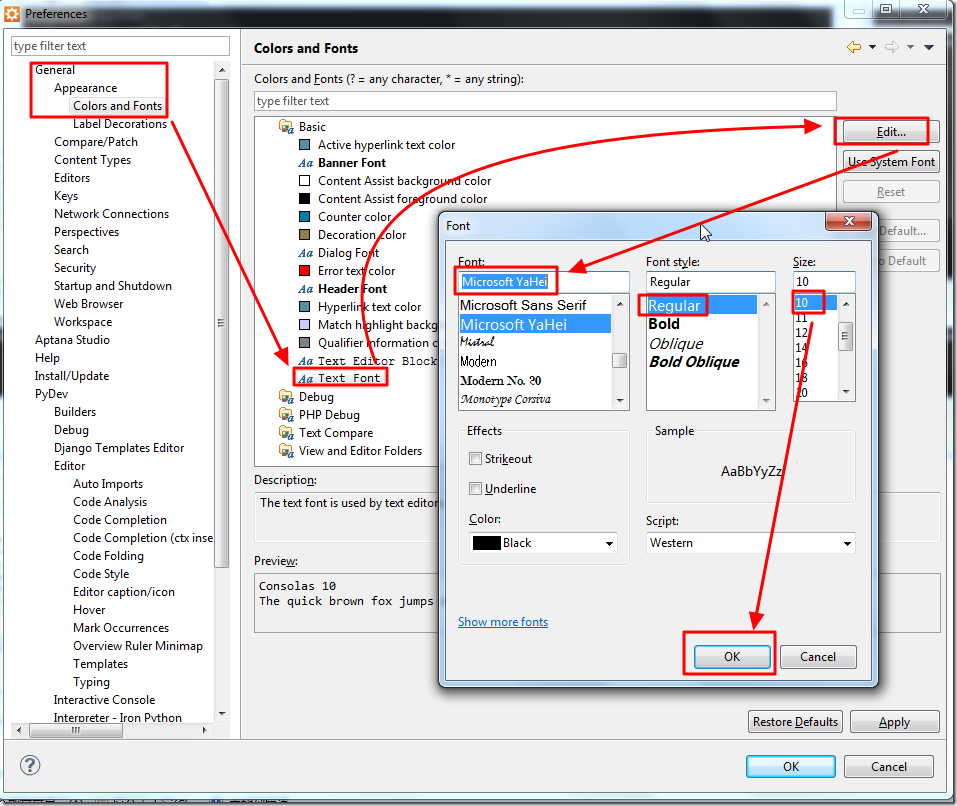Click the Text Editor Block Aa icon
Screen dimensions: 957x806
tap(305, 361)
